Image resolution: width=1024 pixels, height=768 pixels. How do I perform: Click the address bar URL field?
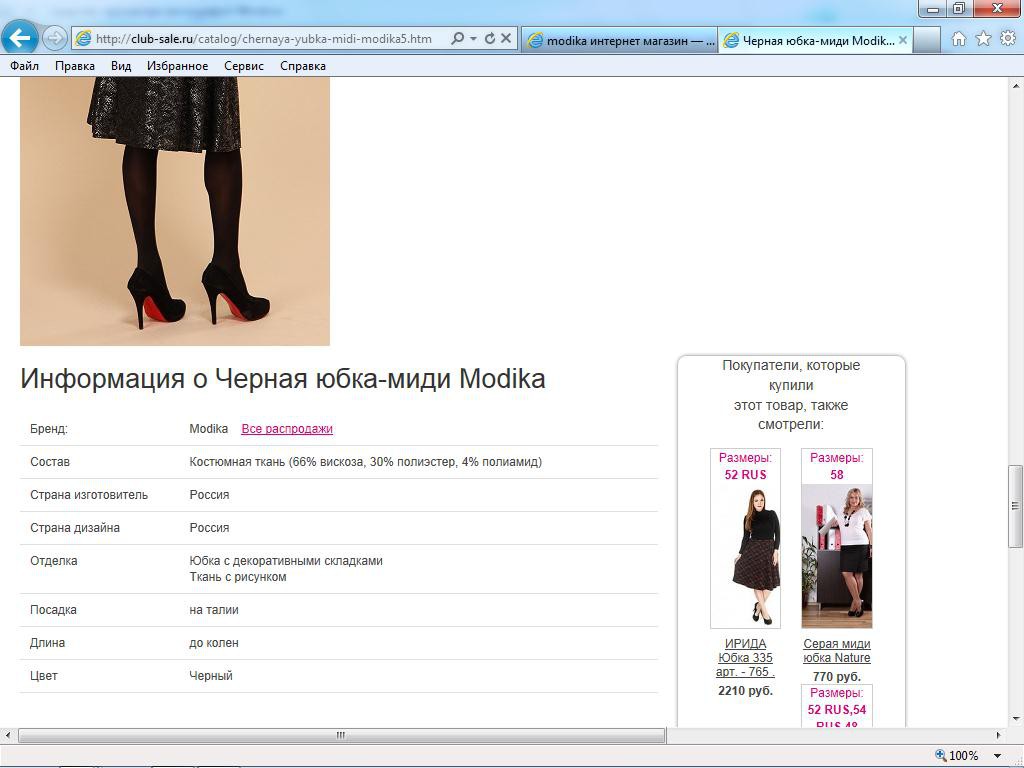(x=264, y=39)
